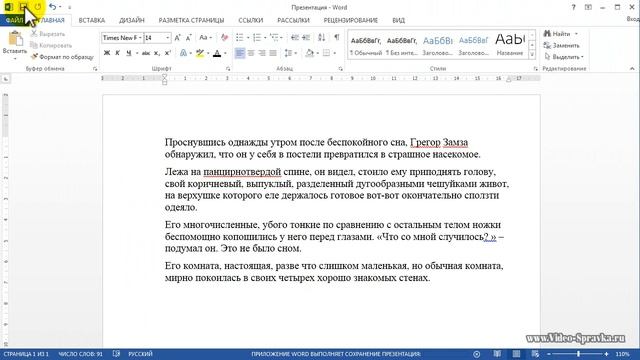Click the spelling check icon in status bar
The height and width of the screenshot is (360, 640).
(x=116, y=354)
